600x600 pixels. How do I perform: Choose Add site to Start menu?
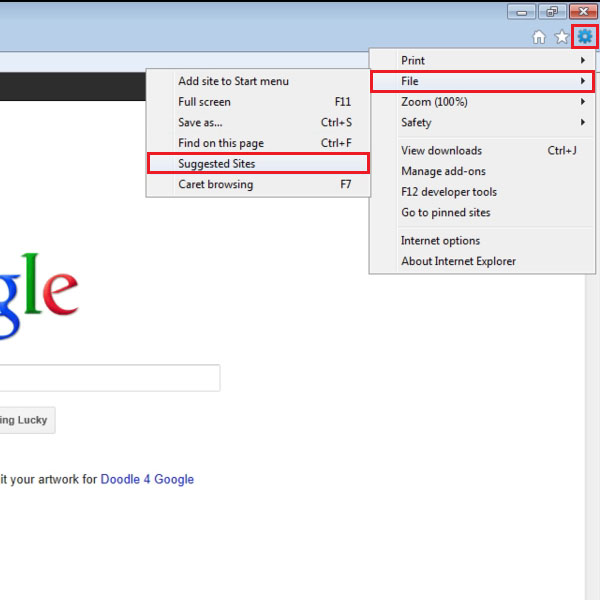point(257,81)
